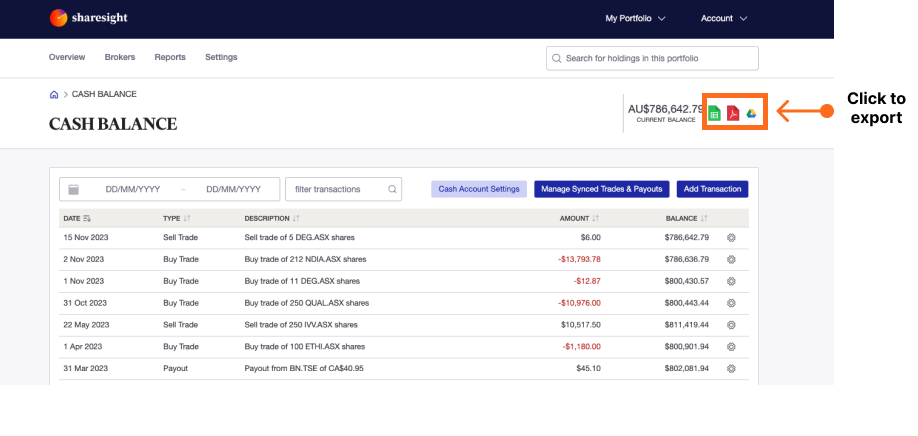Sort transactions by Balance column
The width and height of the screenshot is (918, 436).
[687, 218]
